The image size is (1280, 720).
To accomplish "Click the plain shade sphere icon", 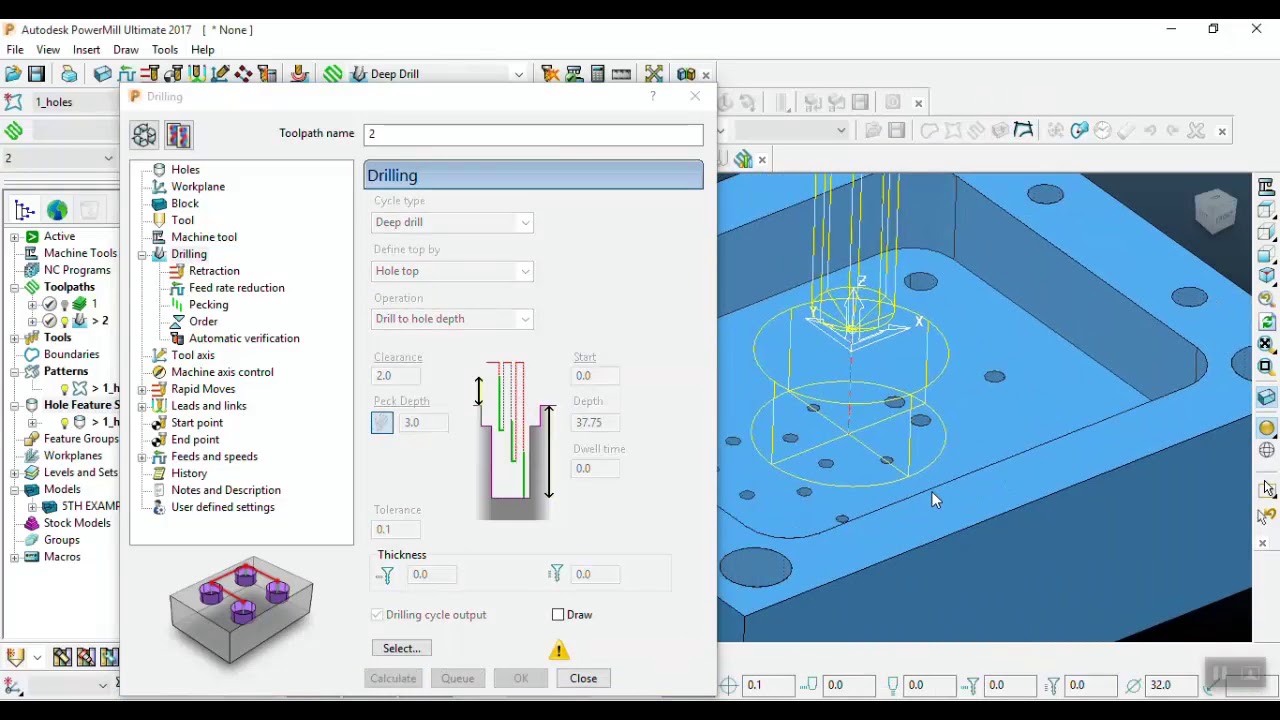I will click(1267, 428).
